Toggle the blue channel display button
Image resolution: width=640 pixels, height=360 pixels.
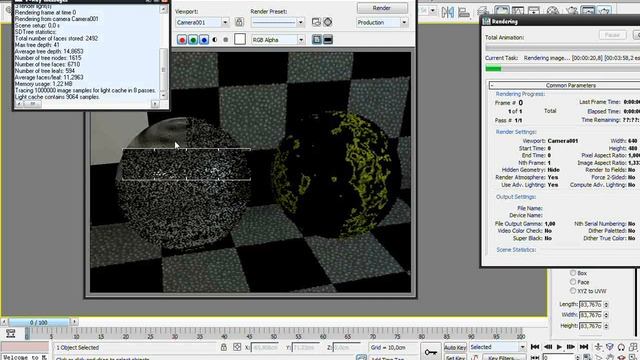pyautogui.click(x=204, y=40)
